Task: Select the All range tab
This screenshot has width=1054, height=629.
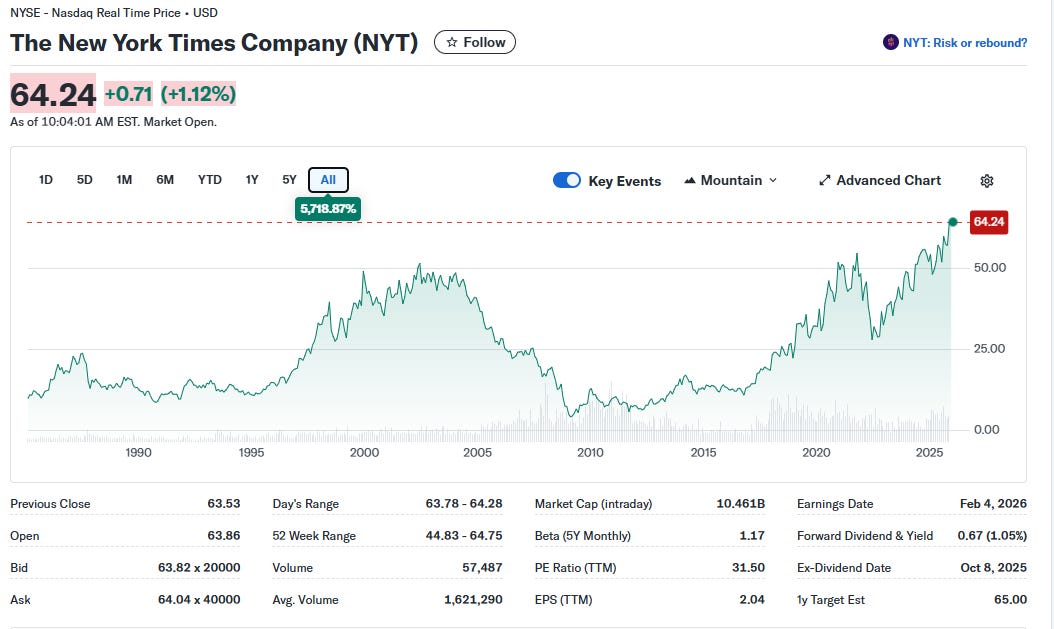Action: [x=328, y=179]
